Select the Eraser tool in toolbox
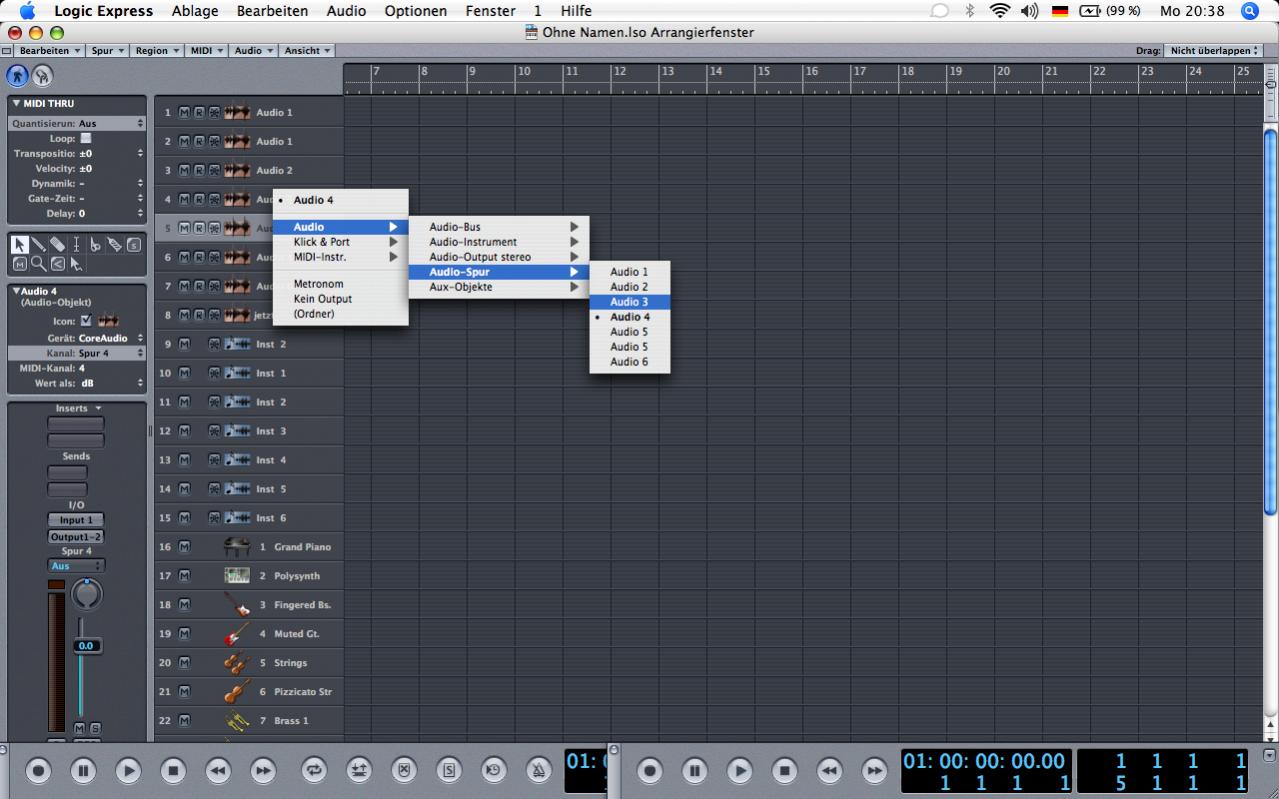The height and width of the screenshot is (799, 1279). (x=57, y=245)
